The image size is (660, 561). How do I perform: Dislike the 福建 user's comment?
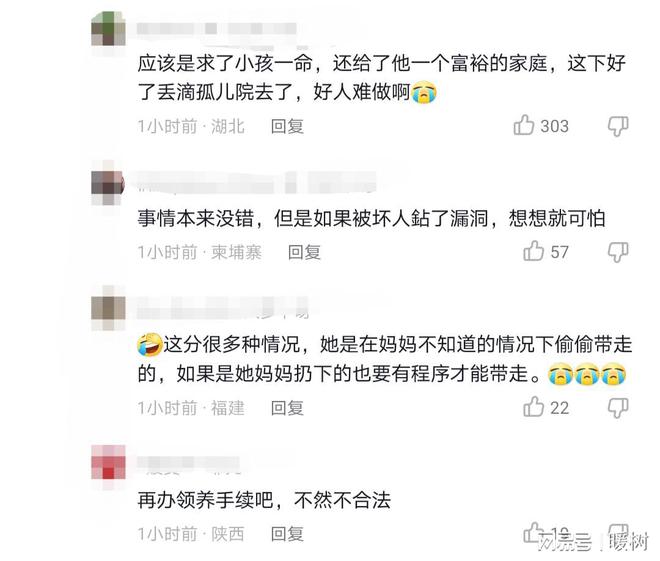tap(618, 408)
